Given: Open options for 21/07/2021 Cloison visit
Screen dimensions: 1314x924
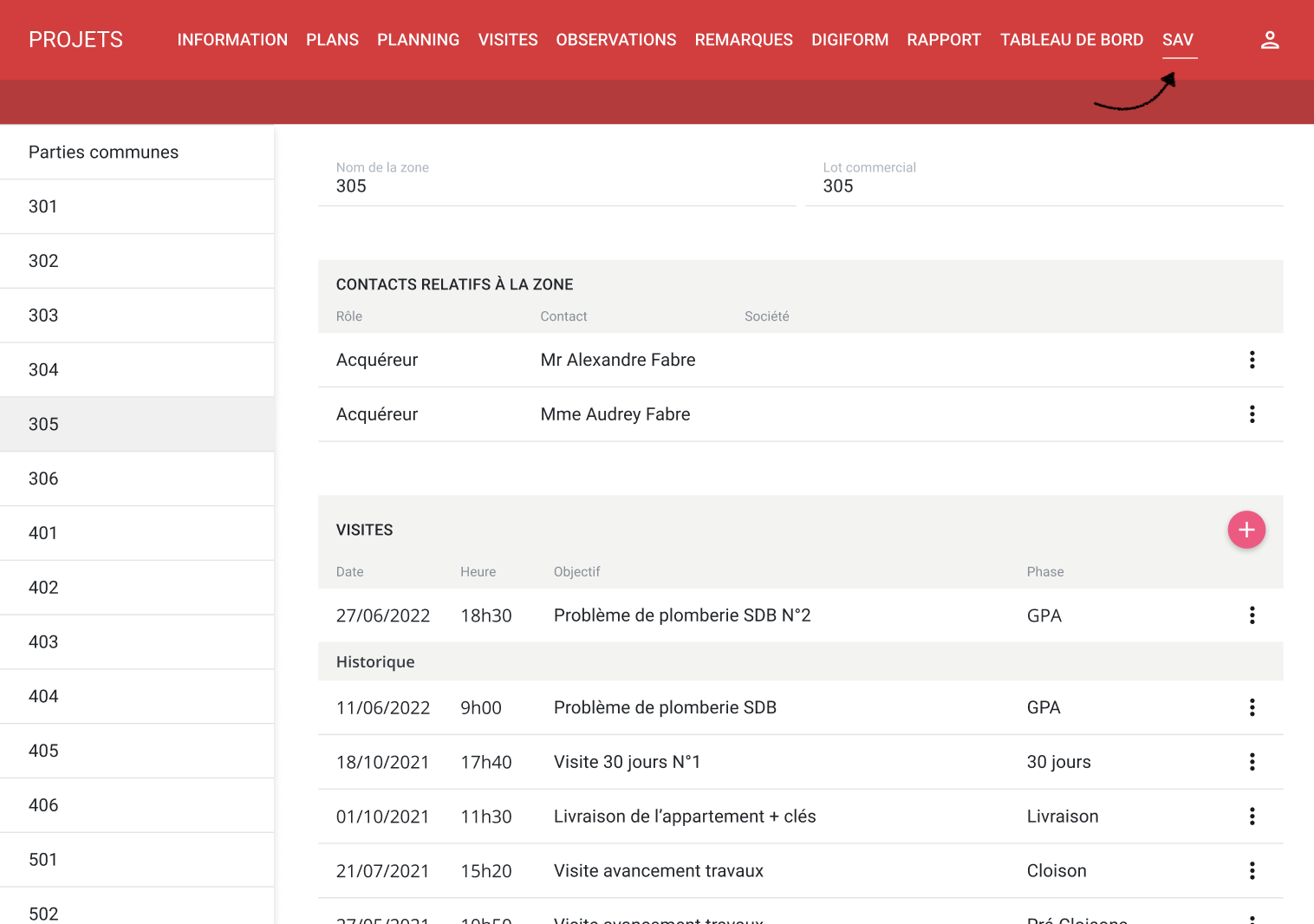Looking at the screenshot, I should 1252,871.
